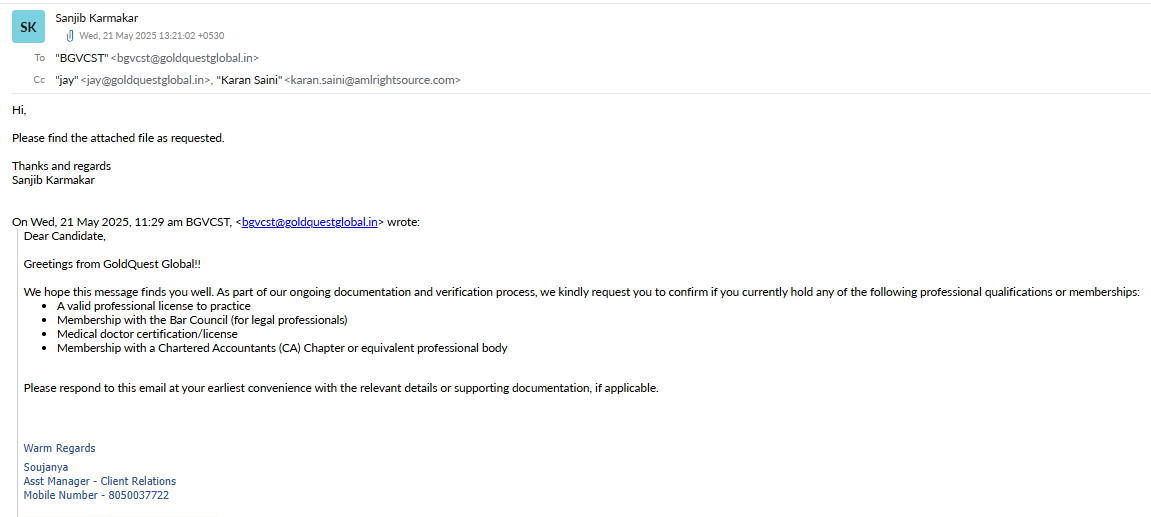Click "Asst Manager - Client Relations" signature line
The width and height of the screenshot is (1151, 517).
coord(100,481)
